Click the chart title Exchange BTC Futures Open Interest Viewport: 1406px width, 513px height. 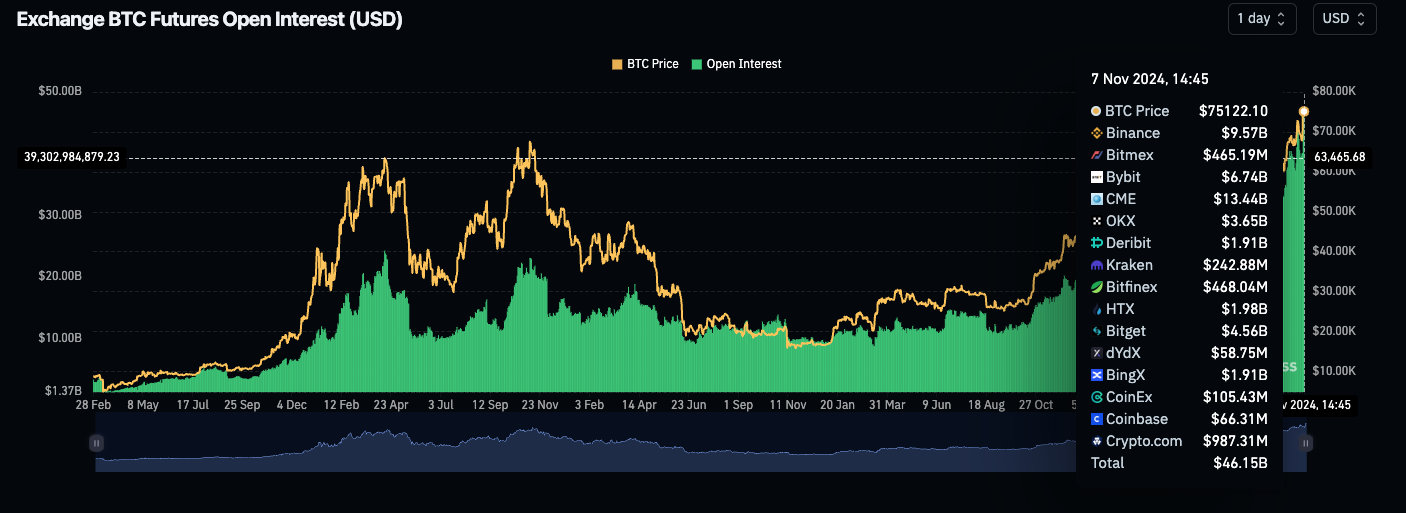click(x=210, y=20)
